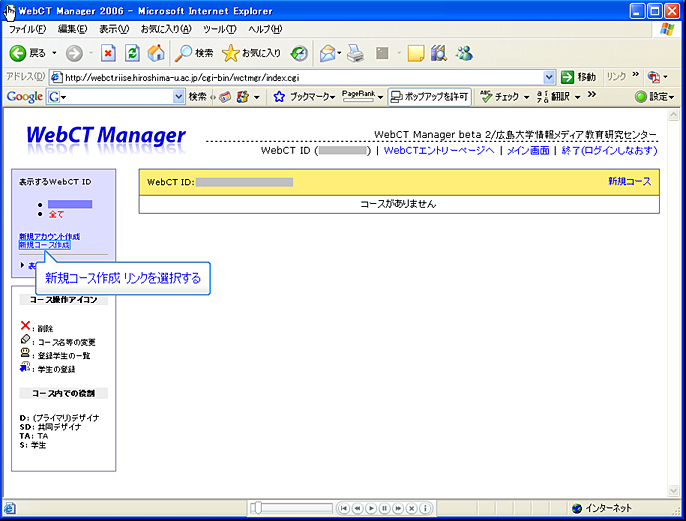Click the Google toolbar search input
The height and width of the screenshot is (521, 686).
116,97
